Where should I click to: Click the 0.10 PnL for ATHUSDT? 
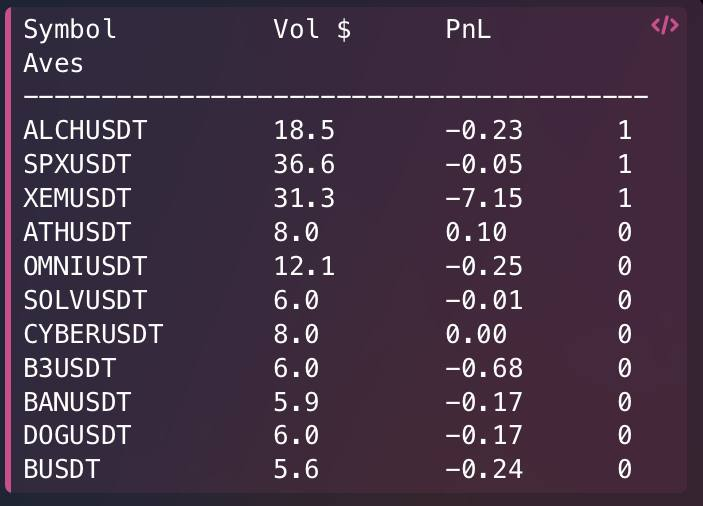[x=476, y=232]
